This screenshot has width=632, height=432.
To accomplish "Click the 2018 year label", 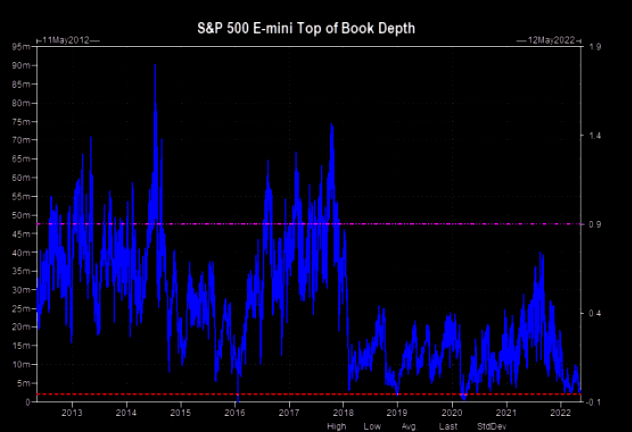I will (x=343, y=413).
